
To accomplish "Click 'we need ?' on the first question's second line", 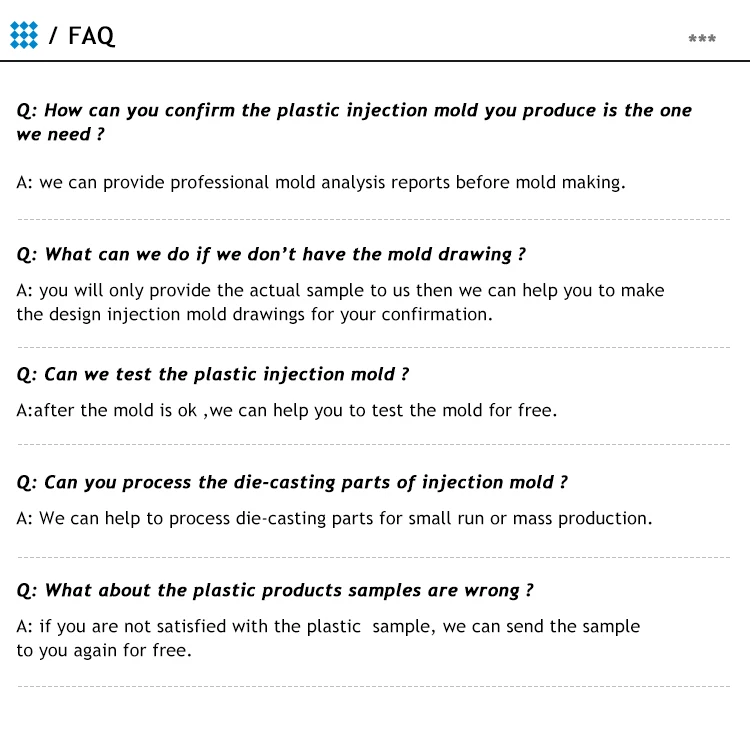I will tap(60, 134).
